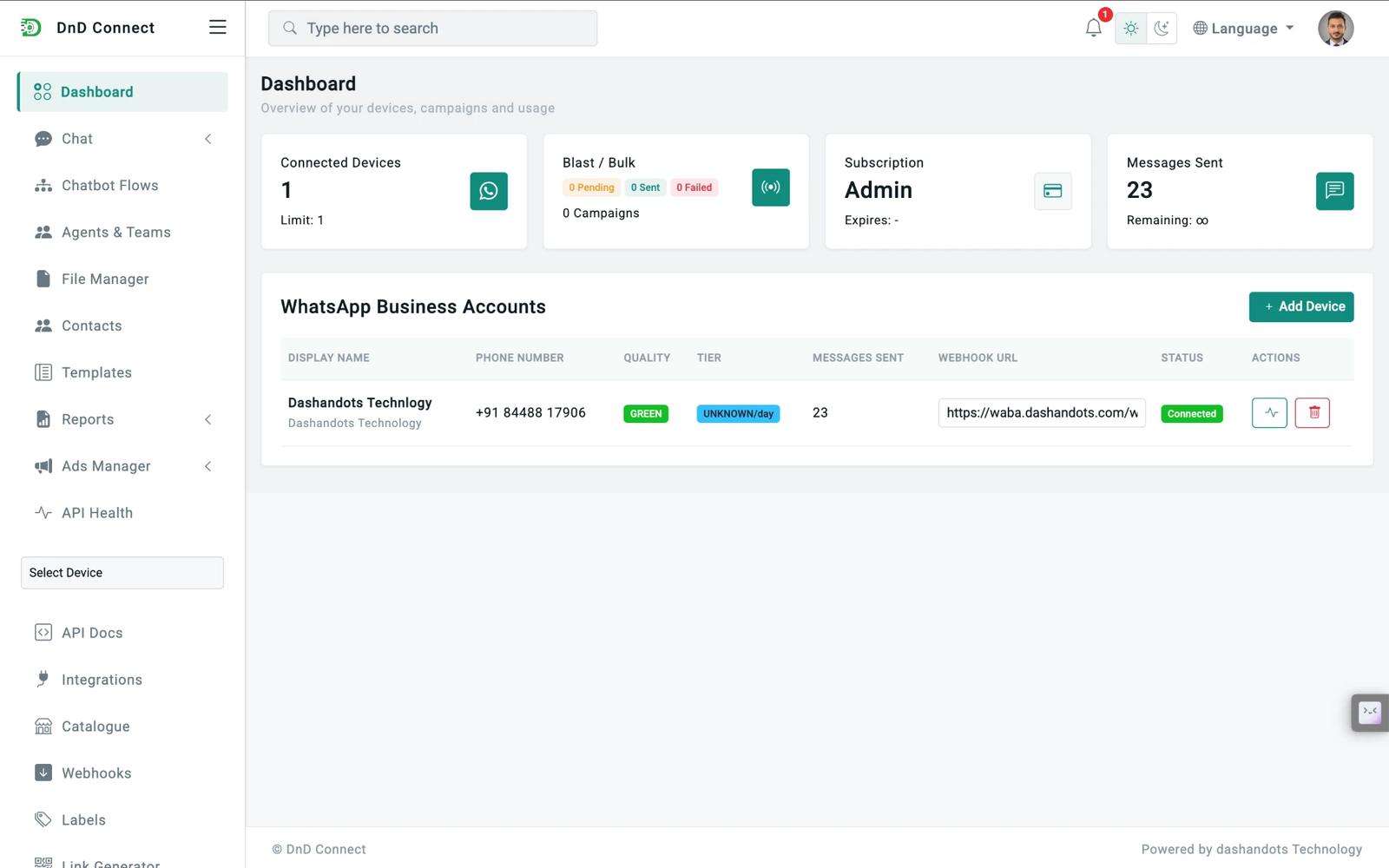Click the WhatsApp icon in Connected Devices
The image size is (1389, 868).
coord(489,191)
